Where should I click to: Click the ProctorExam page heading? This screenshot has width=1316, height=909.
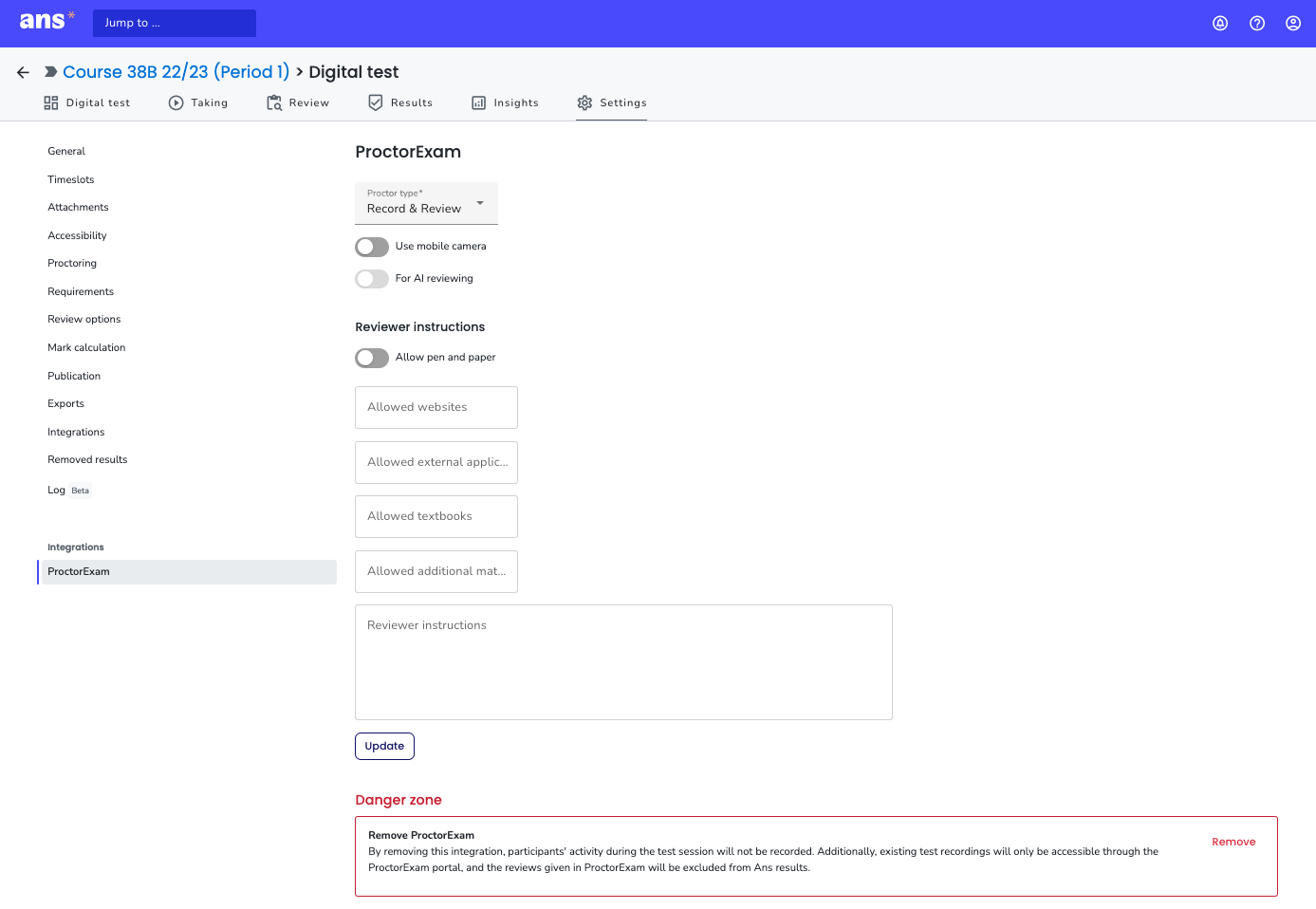coord(408,152)
